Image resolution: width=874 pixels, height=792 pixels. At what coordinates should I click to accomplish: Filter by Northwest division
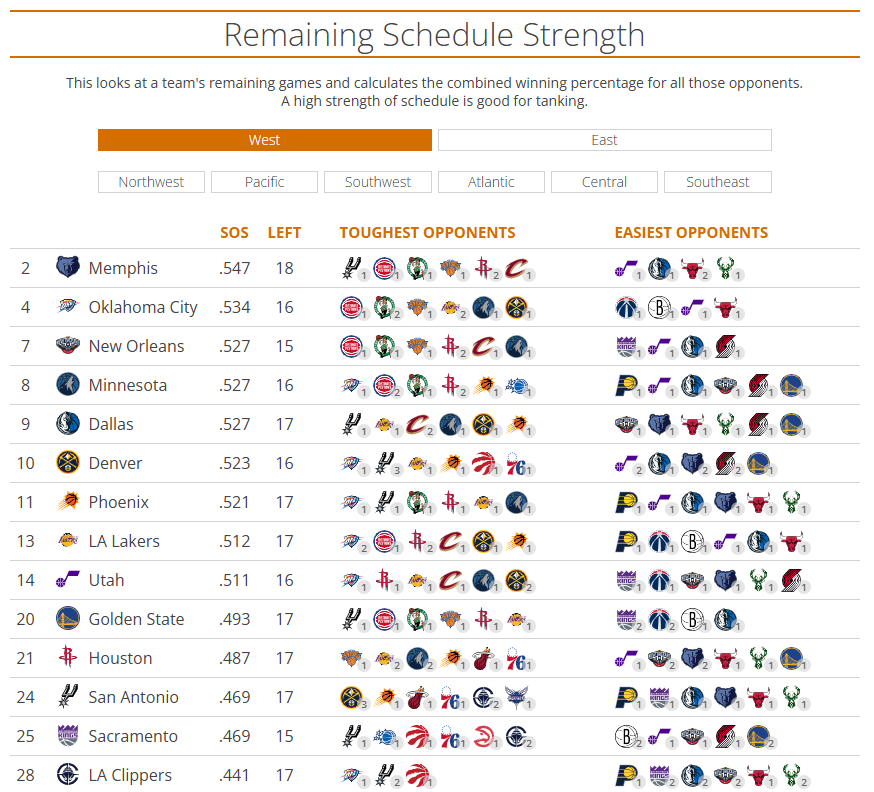[x=151, y=182]
